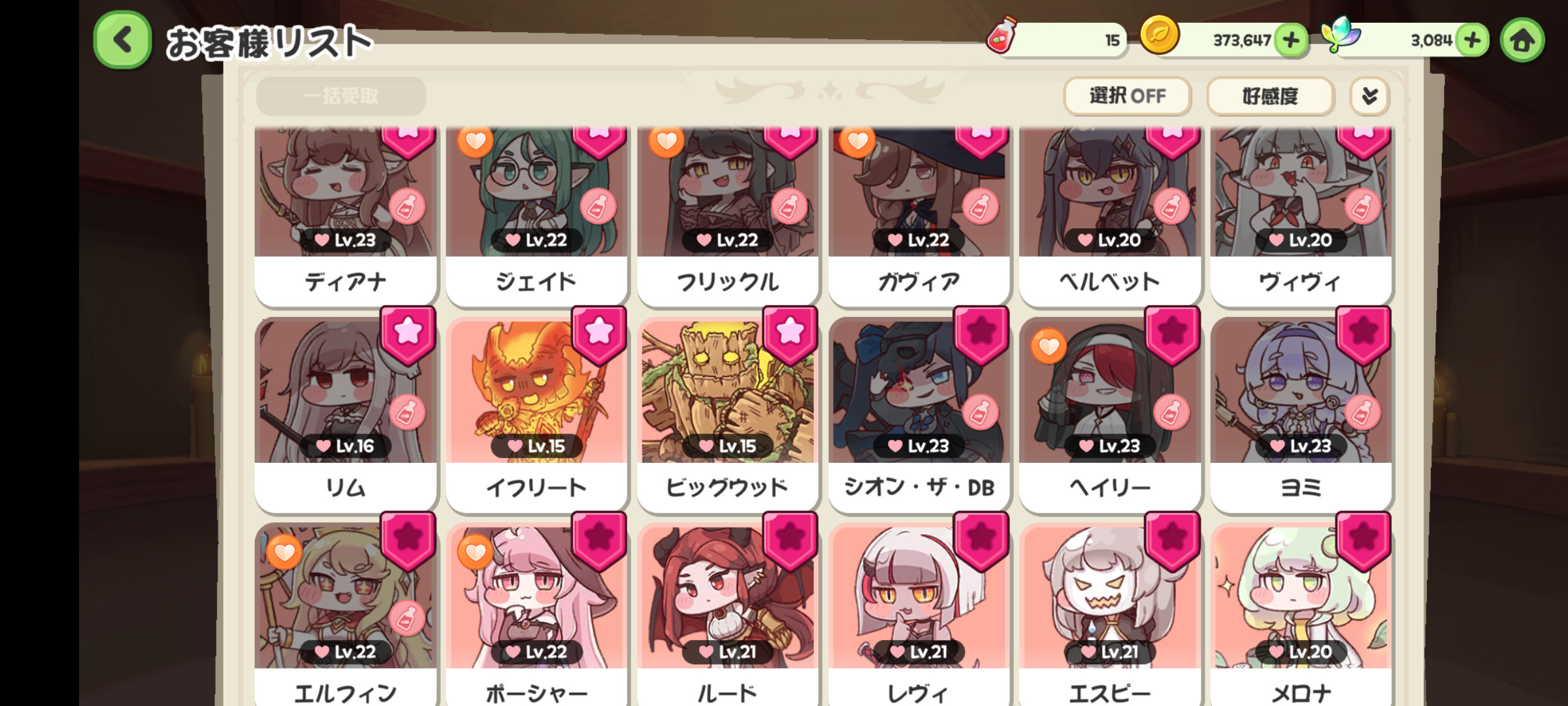
Task: Add crystal gems with the plus icon
Action: click(1472, 41)
